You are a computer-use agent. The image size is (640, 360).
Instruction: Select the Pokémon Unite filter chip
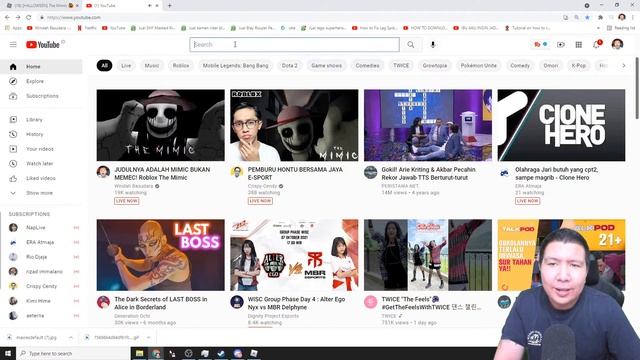[x=478, y=65]
